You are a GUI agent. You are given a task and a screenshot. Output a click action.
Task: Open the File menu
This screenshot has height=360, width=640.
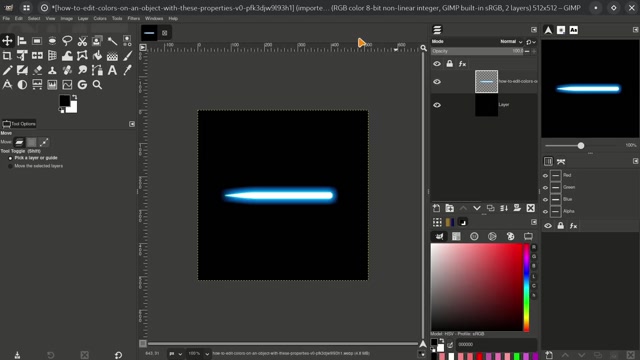click(x=6, y=18)
